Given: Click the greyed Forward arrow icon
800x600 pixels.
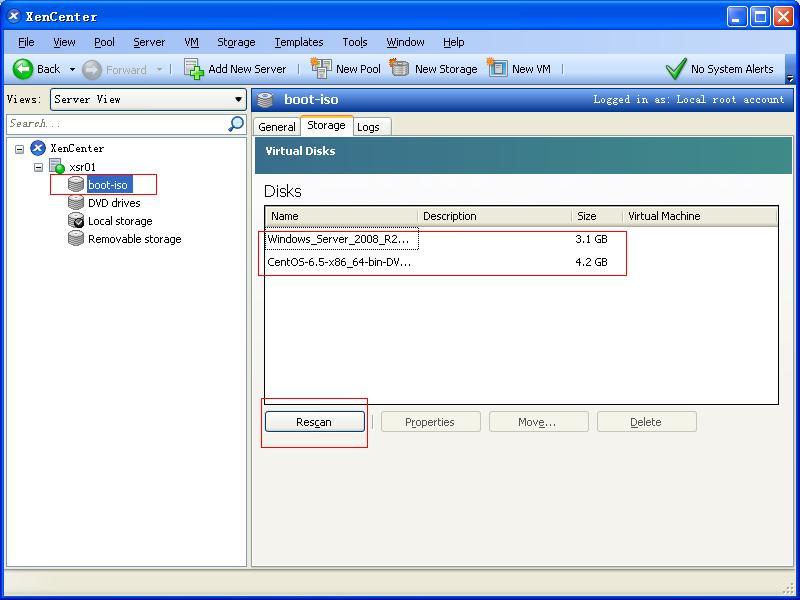Looking at the screenshot, I should point(92,69).
